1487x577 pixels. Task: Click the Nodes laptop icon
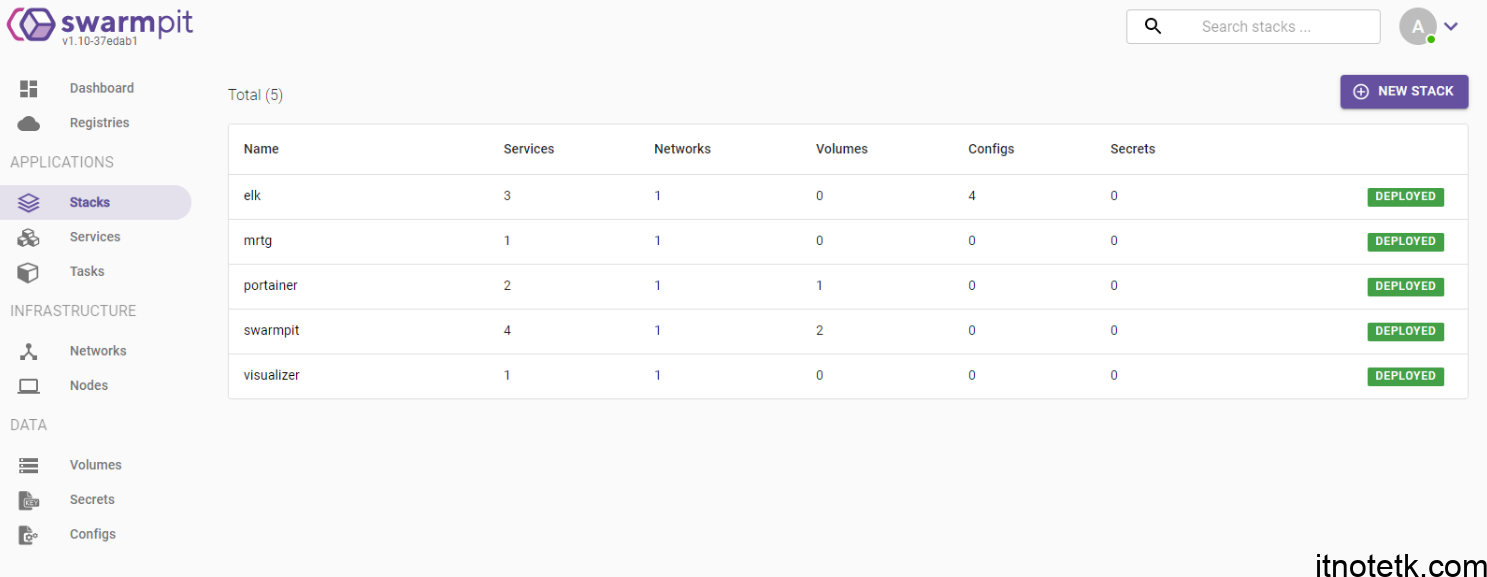29,386
